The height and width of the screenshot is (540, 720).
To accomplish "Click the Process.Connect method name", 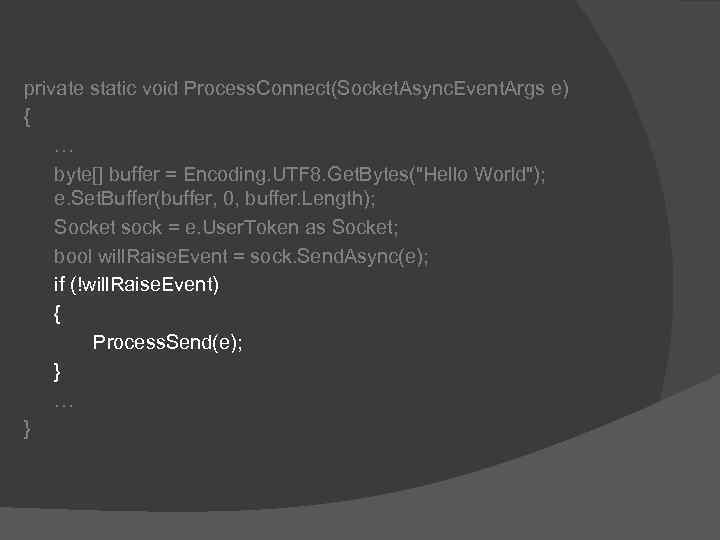I will (x=256, y=89).
